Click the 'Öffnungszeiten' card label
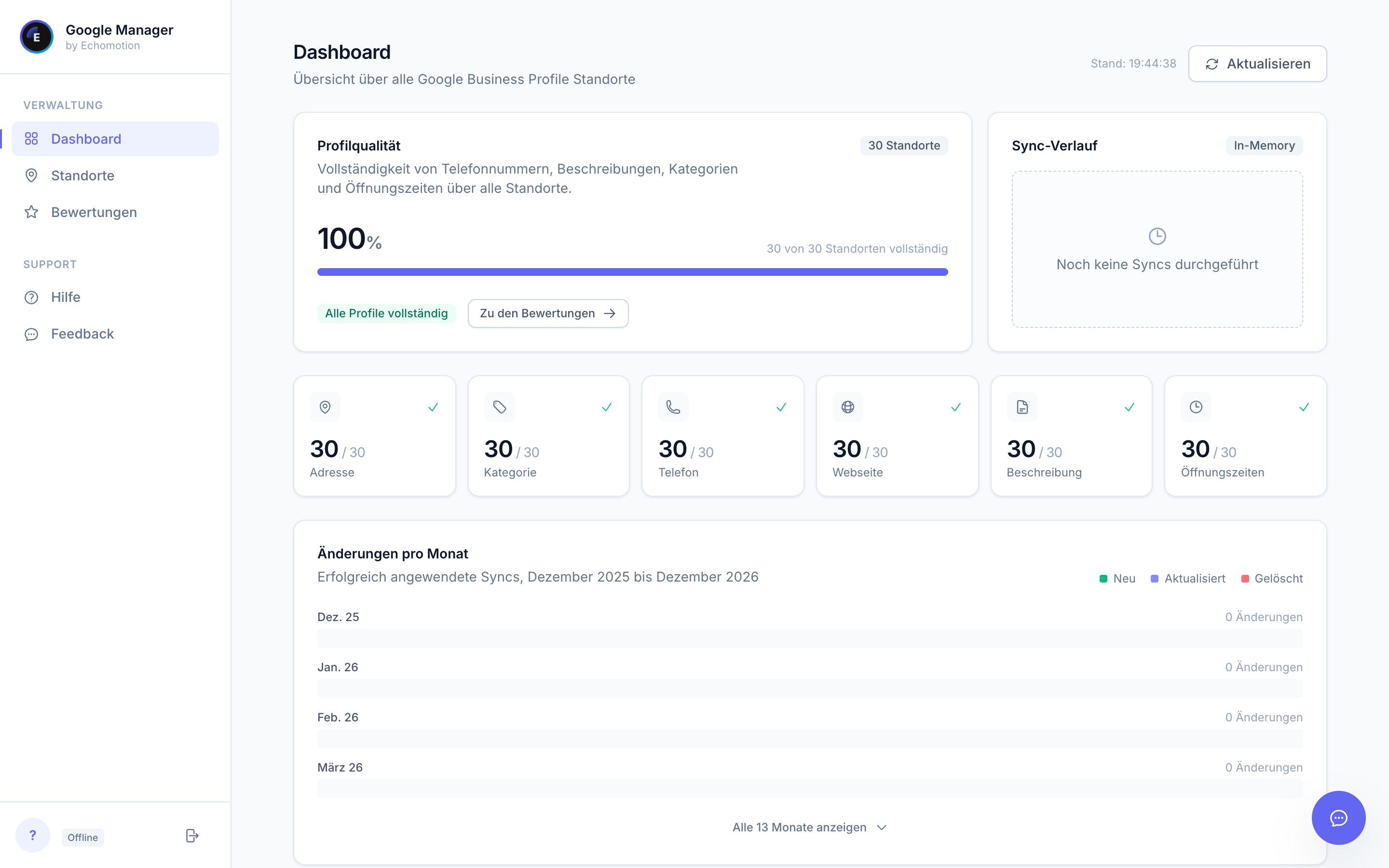 pyautogui.click(x=1223, y=473)
